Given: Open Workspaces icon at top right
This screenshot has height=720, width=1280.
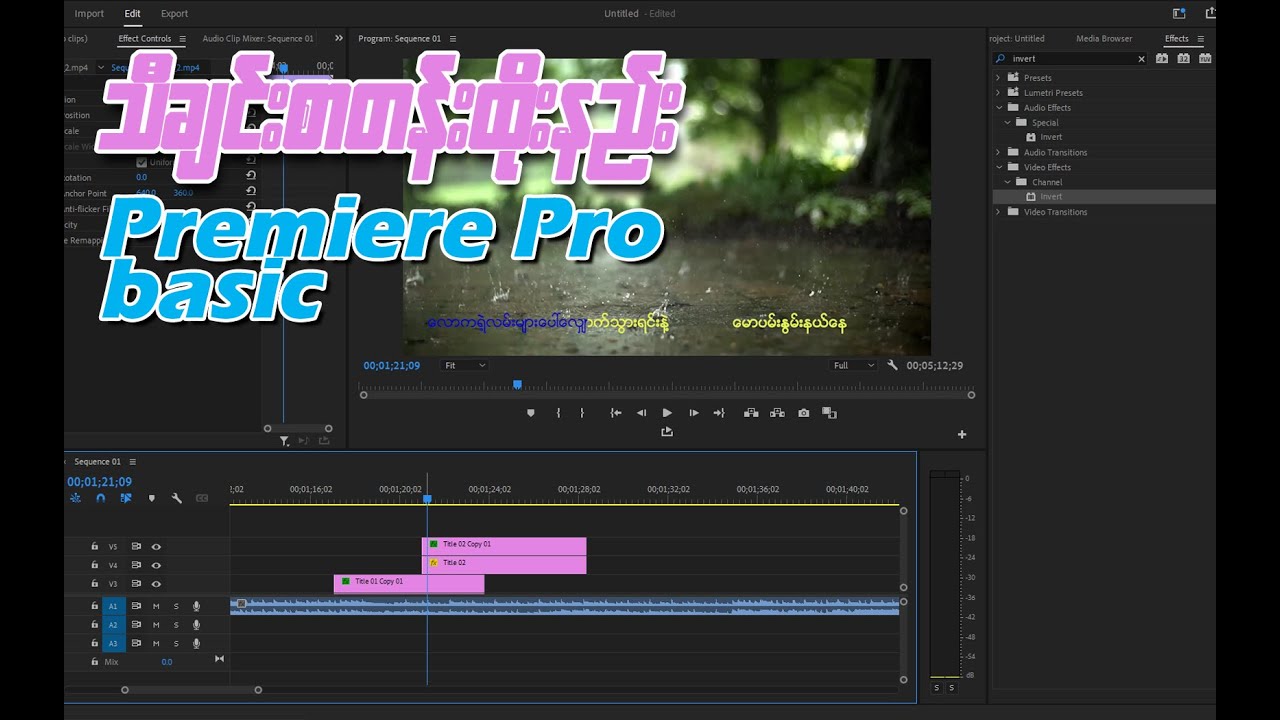Looking at the screenshot, I should pos(1179,13).
